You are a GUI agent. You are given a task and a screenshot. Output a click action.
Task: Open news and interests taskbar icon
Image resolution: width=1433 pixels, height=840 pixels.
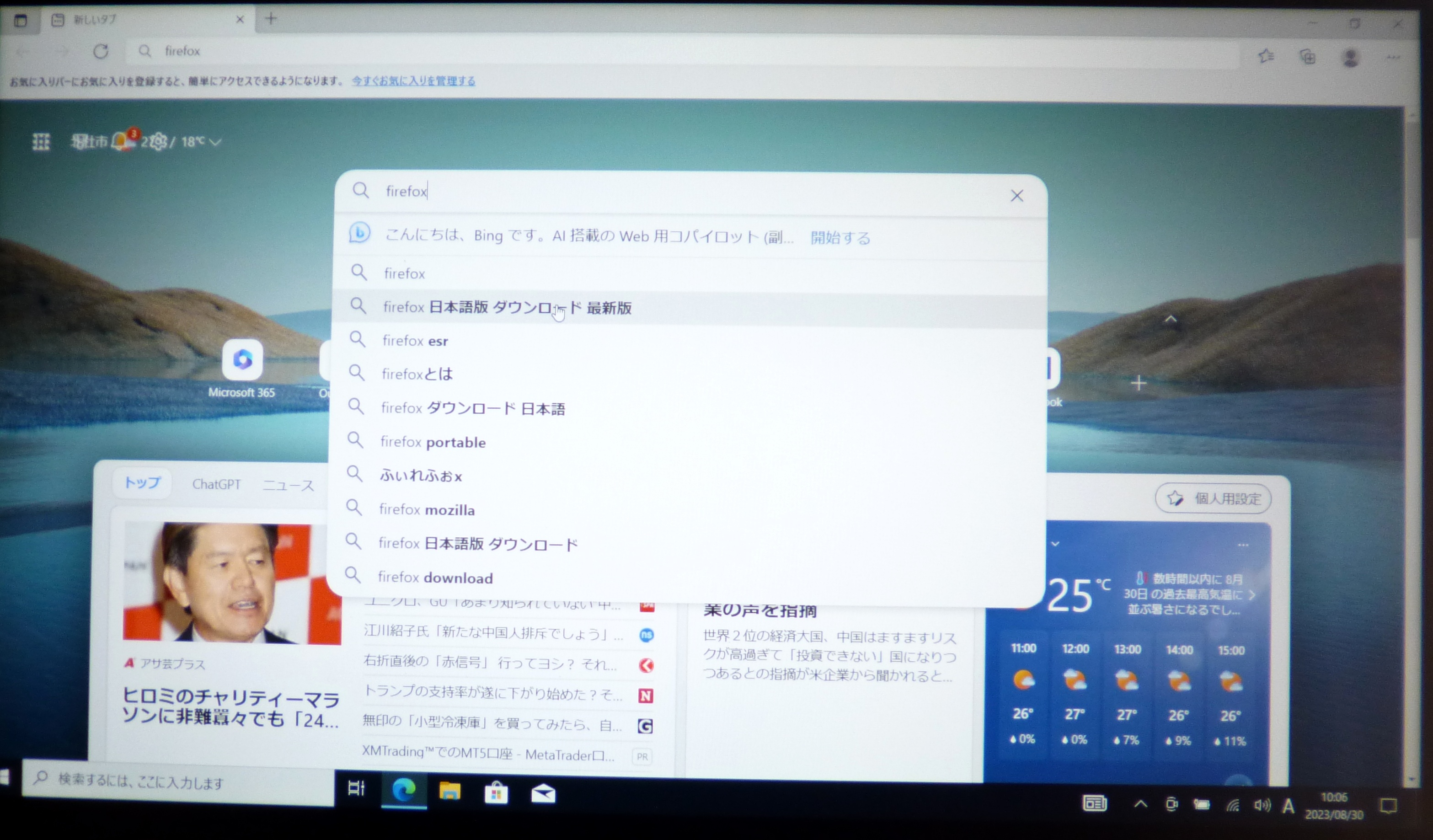(1095, 803)
